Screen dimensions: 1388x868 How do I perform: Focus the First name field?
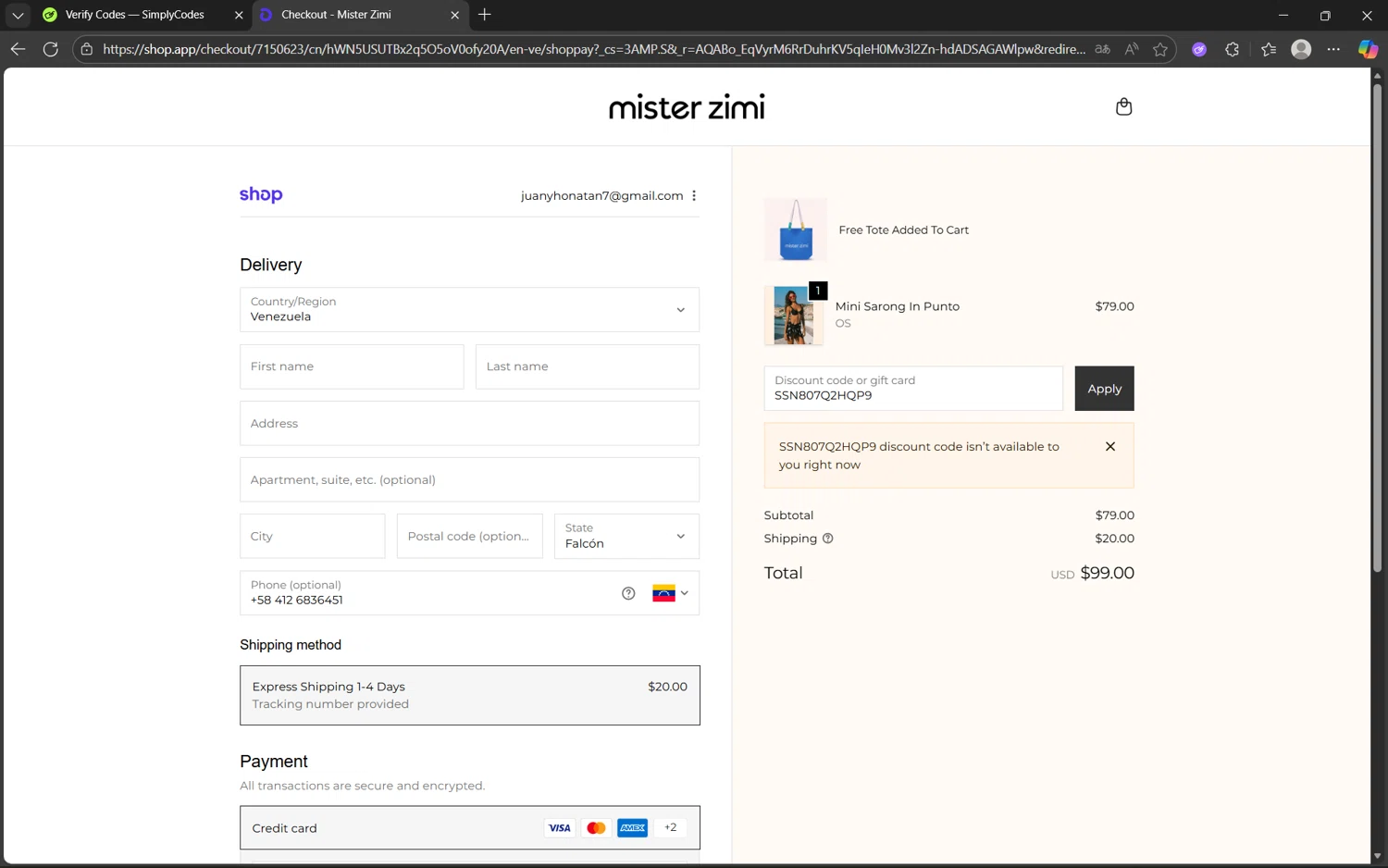pos(352,366)
